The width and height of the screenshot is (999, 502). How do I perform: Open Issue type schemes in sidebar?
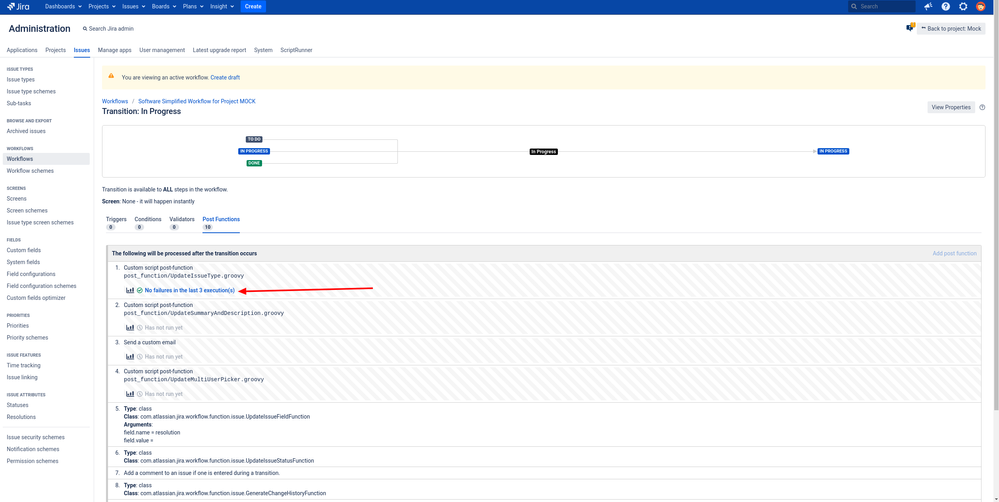point(31,91)
